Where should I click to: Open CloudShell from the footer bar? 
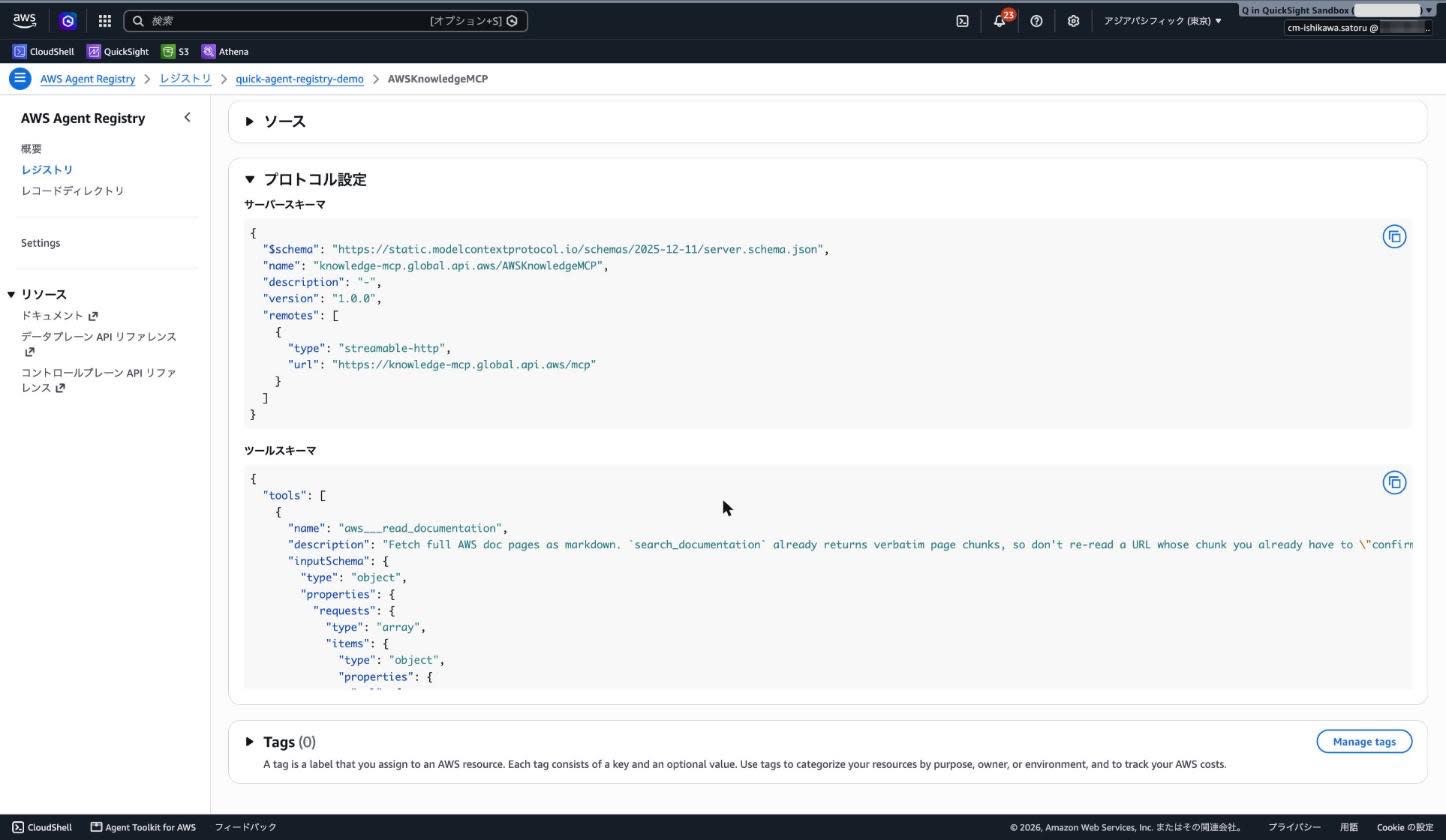(42, 827)
